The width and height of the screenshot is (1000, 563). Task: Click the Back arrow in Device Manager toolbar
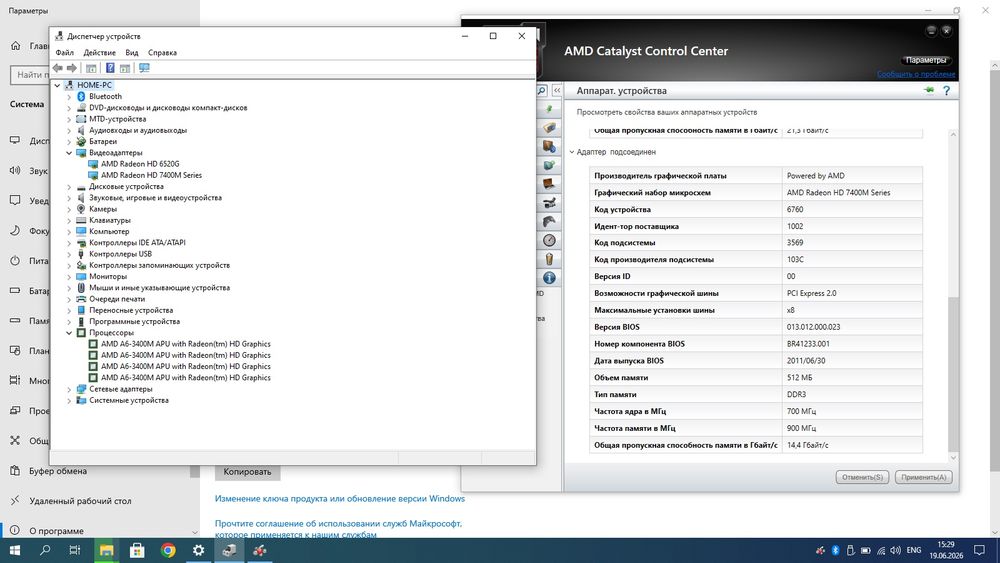[x=57, y=68]
